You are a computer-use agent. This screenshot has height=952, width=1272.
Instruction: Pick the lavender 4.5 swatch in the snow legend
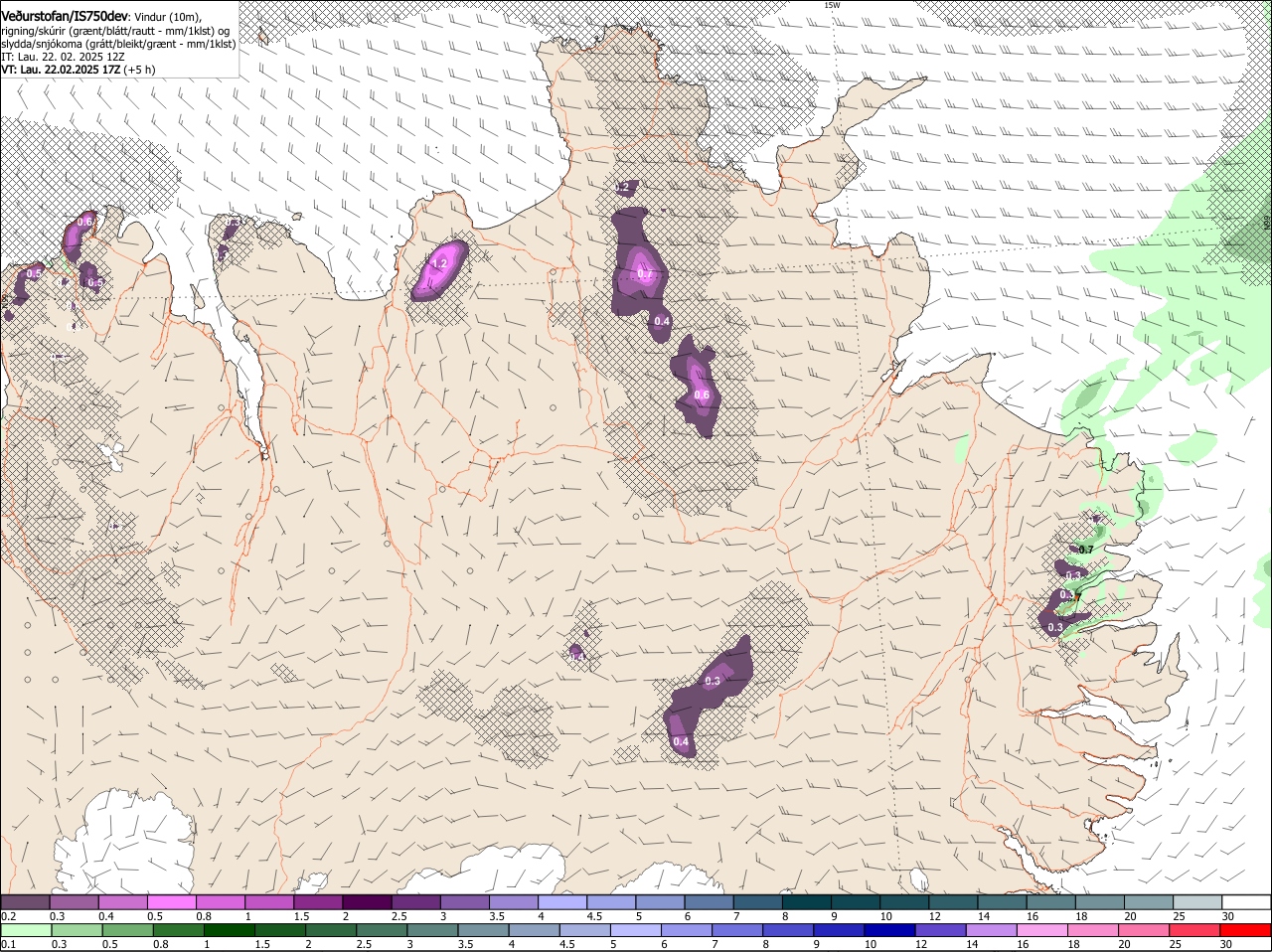[611, 900]
